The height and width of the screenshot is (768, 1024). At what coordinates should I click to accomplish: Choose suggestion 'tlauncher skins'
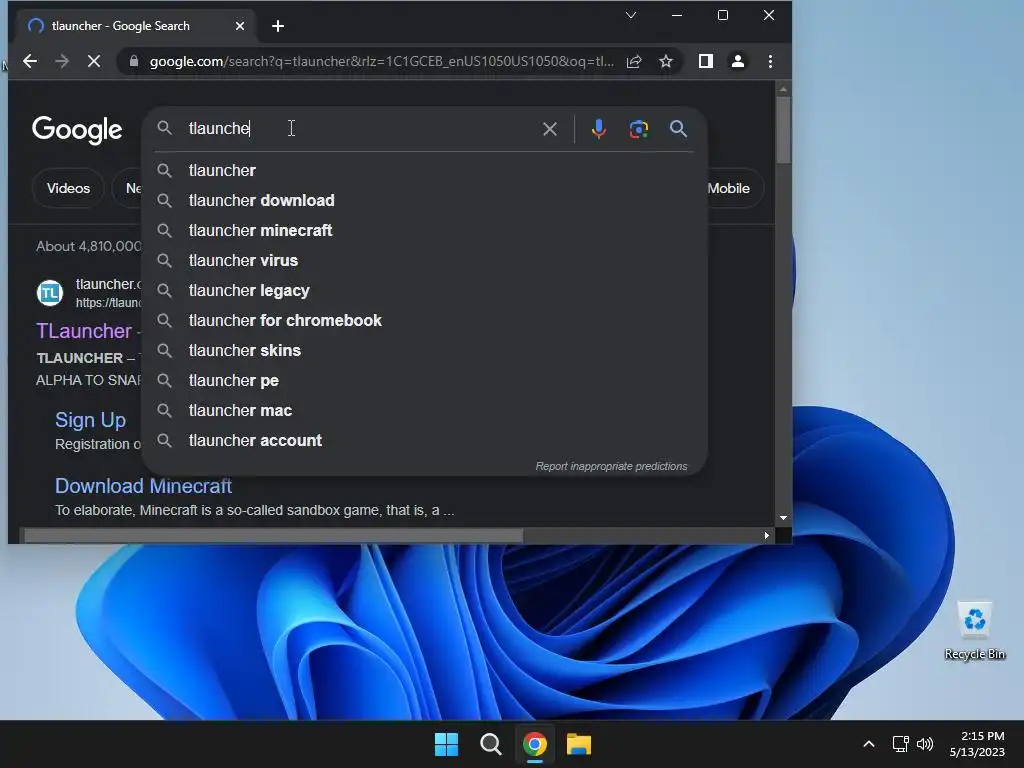coord(424,351)
